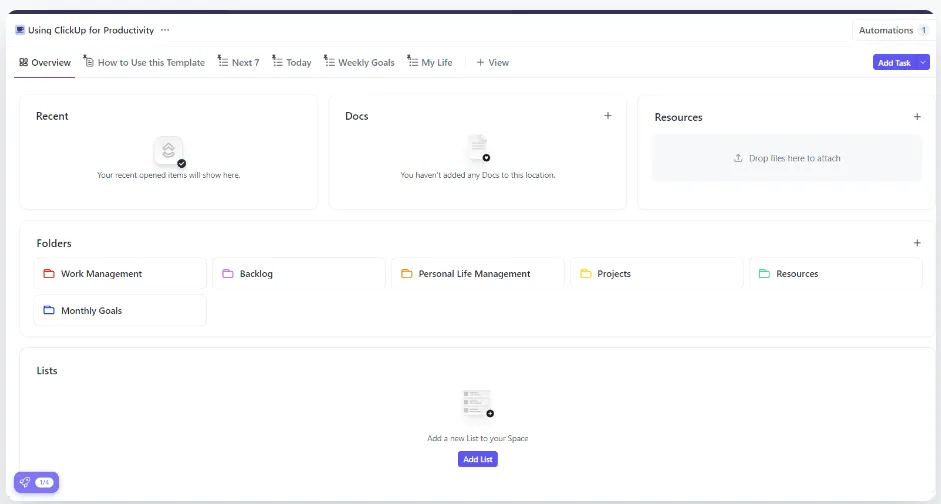Open the Work Management folder
This screenshot has width=941, height=504.
[120, 274]
